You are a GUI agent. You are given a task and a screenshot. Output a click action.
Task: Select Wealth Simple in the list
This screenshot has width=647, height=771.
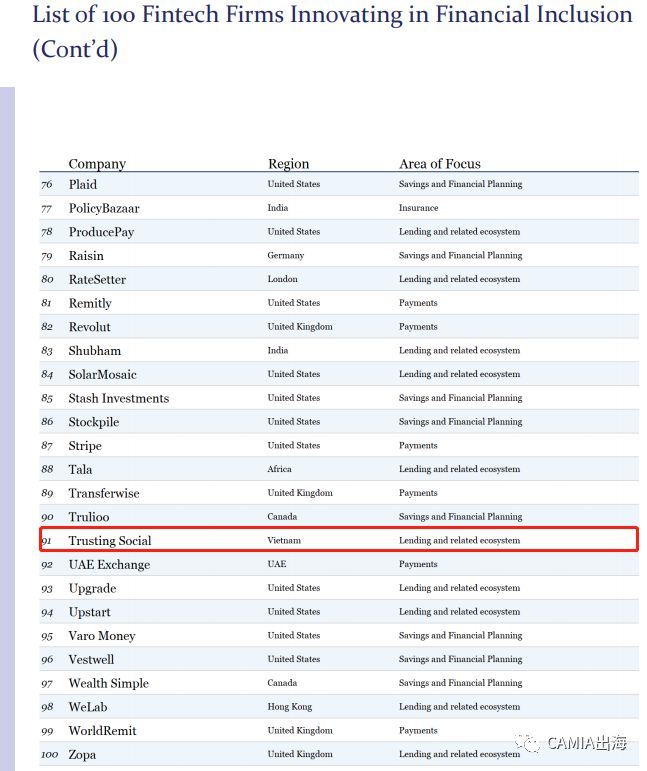pos(109,683)
